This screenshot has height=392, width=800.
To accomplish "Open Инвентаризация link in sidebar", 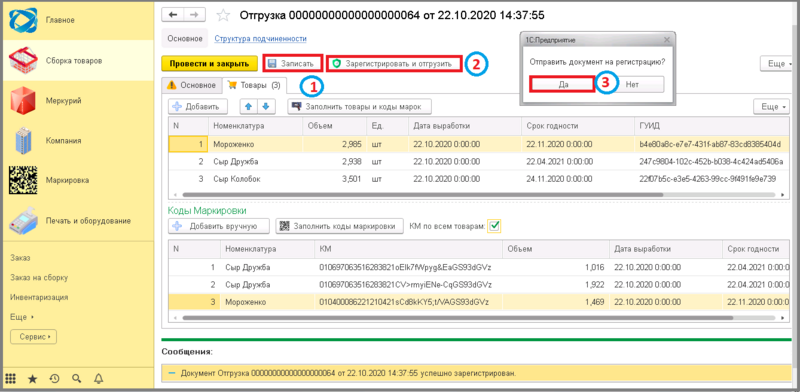I will point(39,297).
